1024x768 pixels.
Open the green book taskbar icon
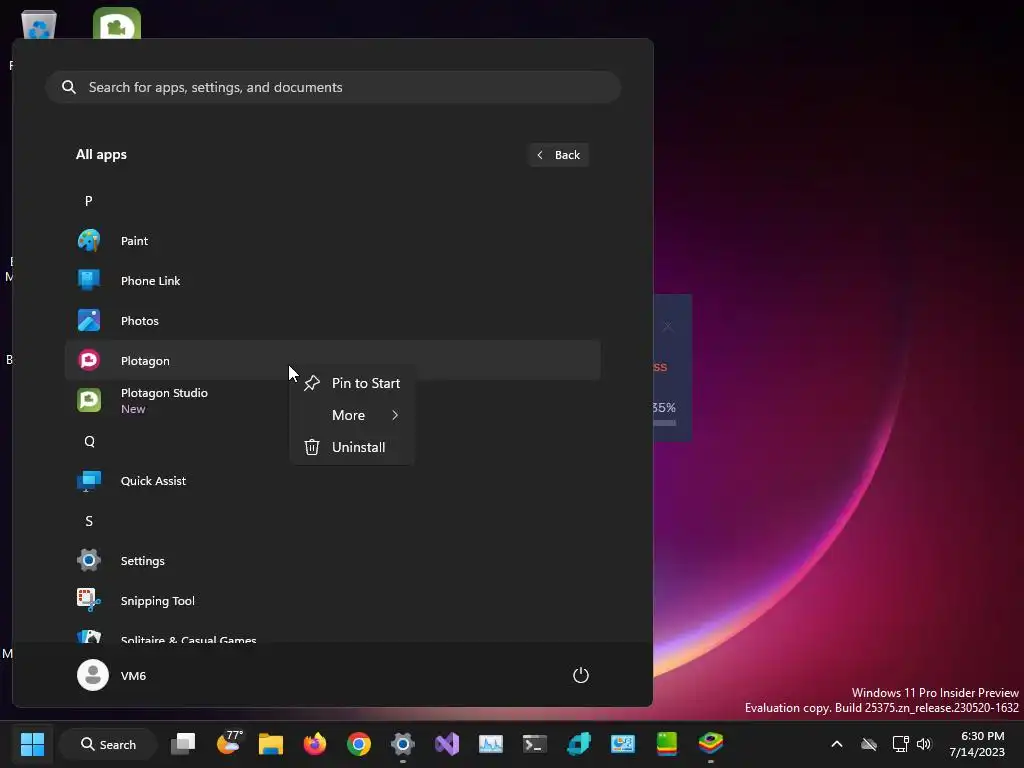pyautogui.click(x=667, y=744)
